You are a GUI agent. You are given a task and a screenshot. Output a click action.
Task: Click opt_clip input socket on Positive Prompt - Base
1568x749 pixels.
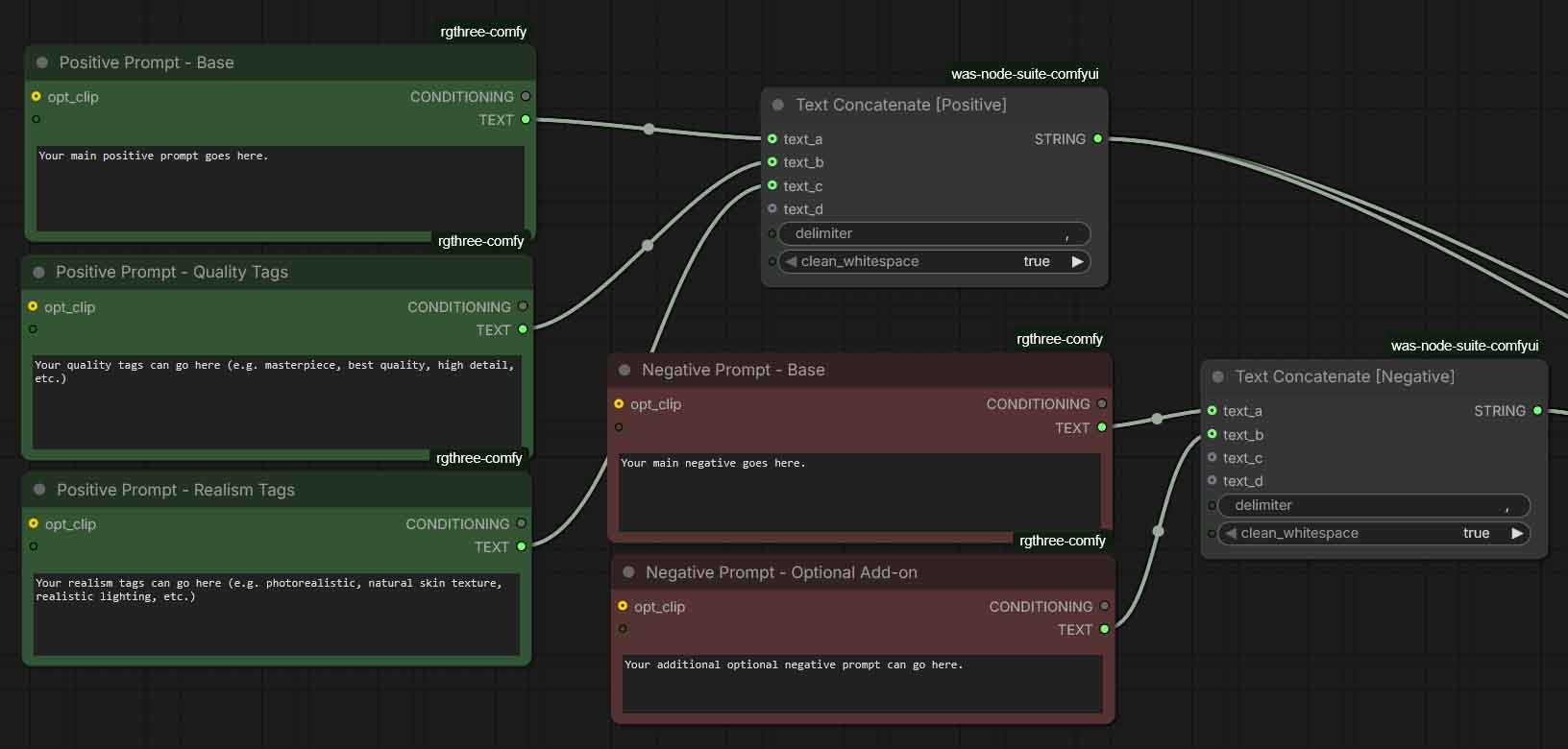tap(37, 97)
